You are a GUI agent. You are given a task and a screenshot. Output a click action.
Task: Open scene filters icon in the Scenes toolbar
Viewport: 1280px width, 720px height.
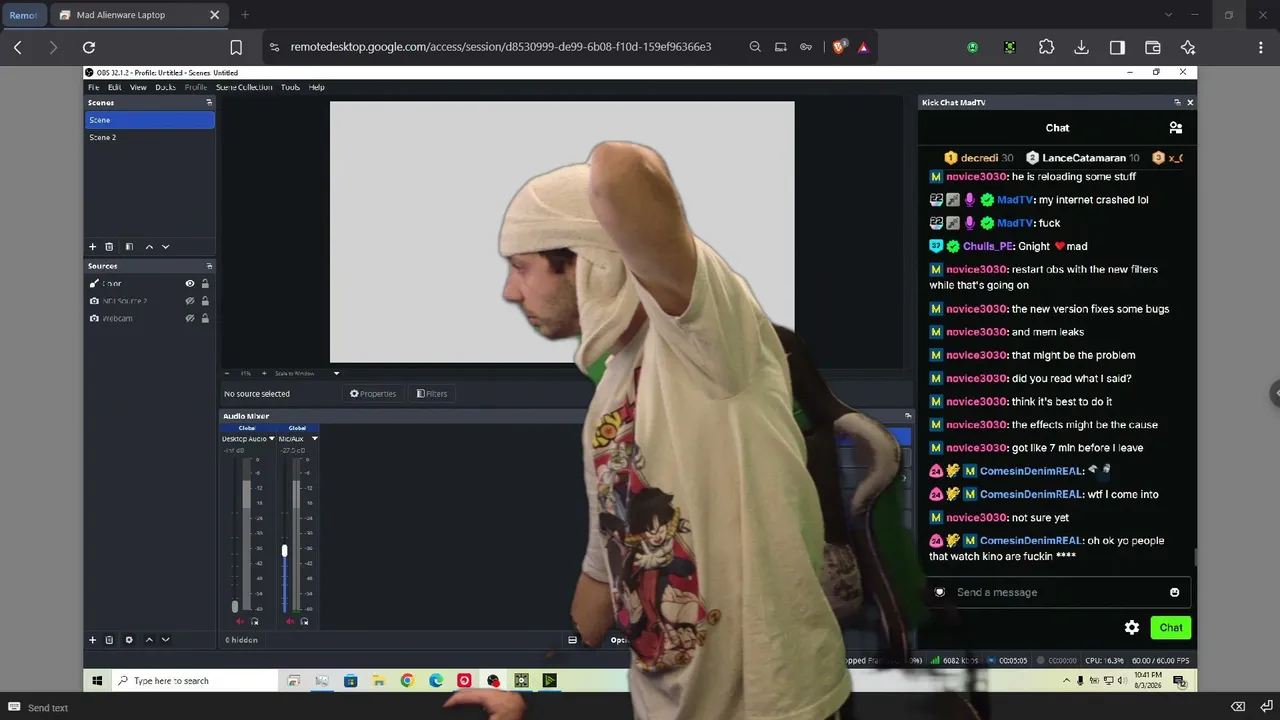click(129, 247)
